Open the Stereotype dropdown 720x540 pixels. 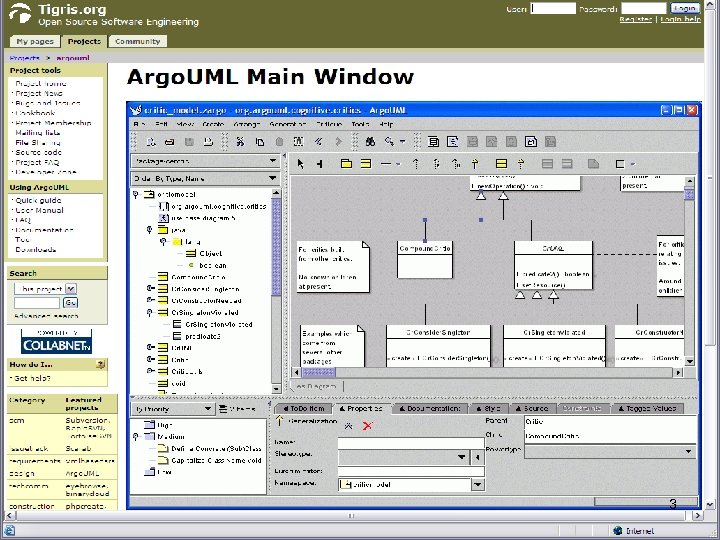coord(461,457)
